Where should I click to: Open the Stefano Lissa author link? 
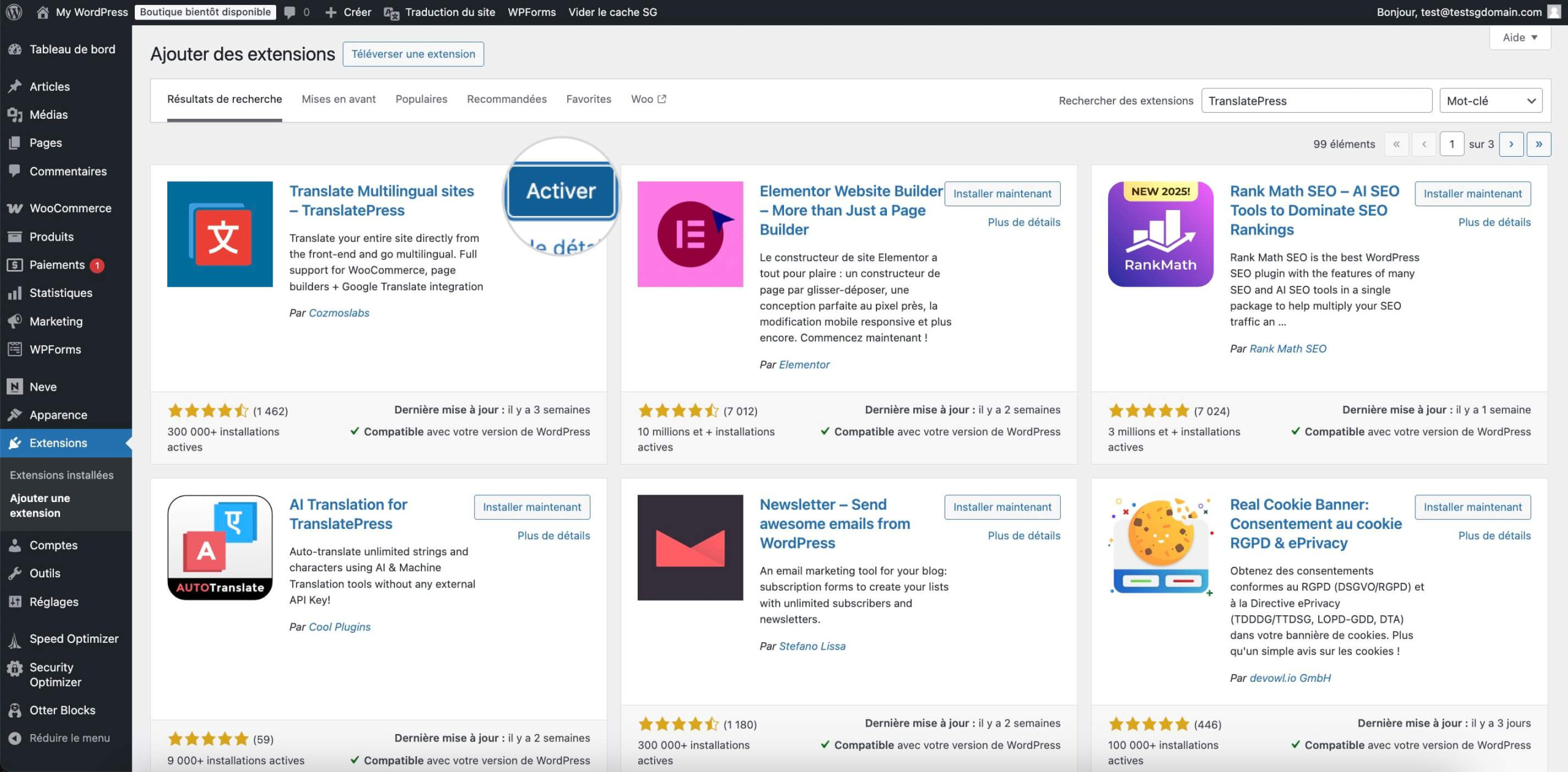[x=812, y=646]
